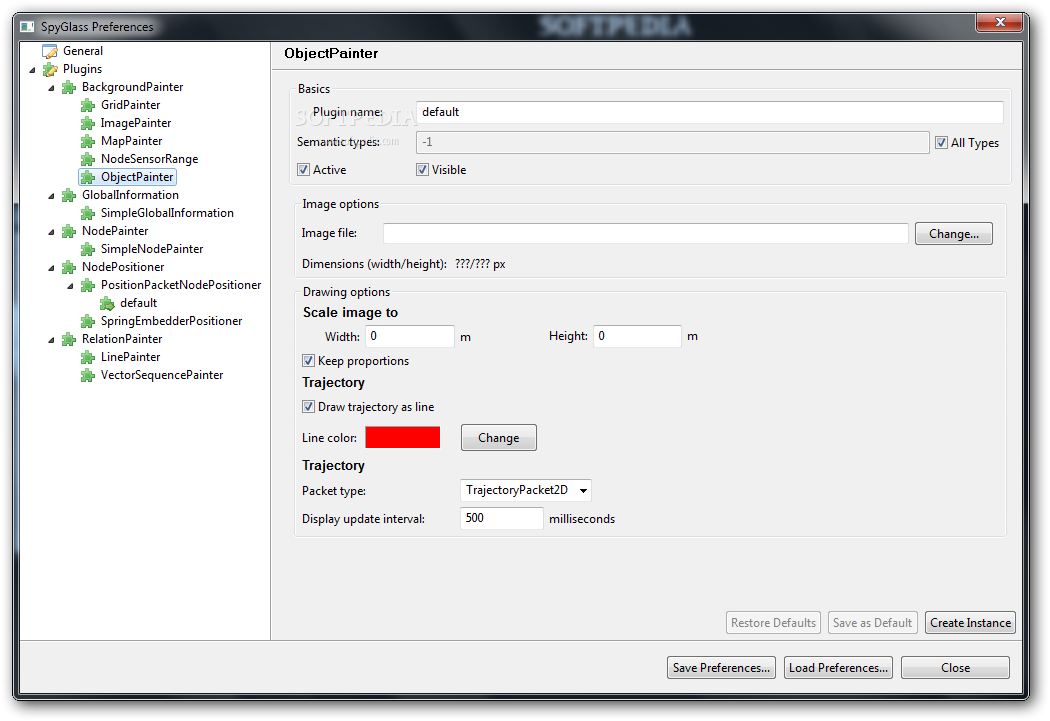Click the Load Preferences... button
1050x721 pixels.
click(838, 667)
